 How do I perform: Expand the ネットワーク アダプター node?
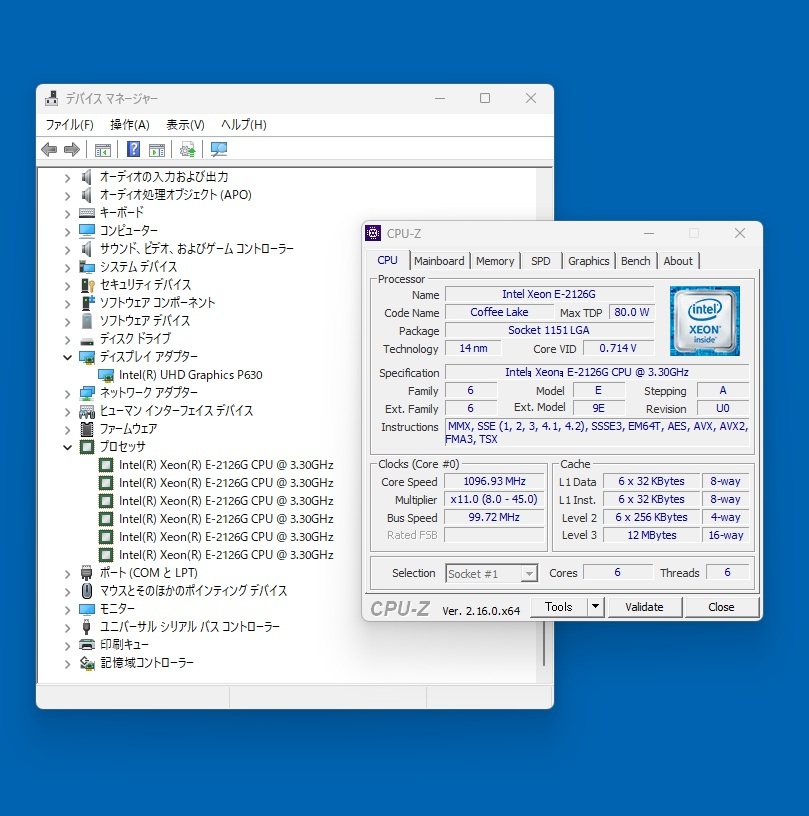[68, 393]
